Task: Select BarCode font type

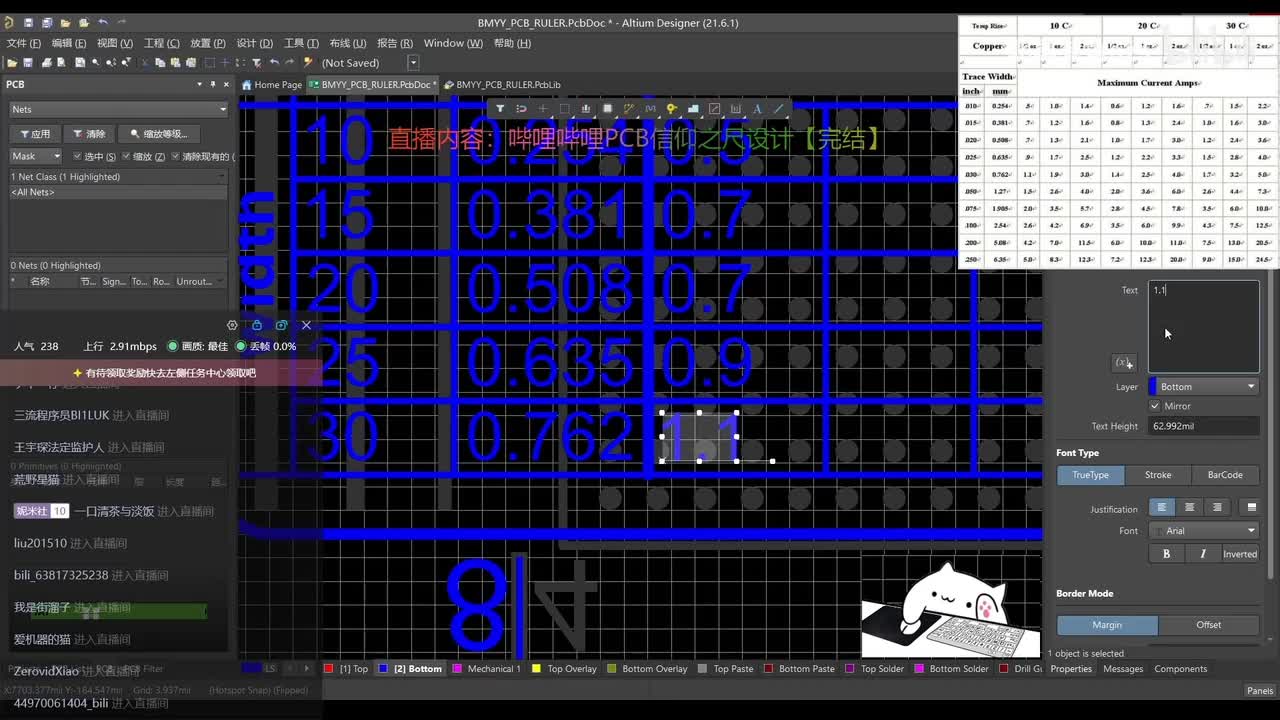Action: (x=1225, y=475)
